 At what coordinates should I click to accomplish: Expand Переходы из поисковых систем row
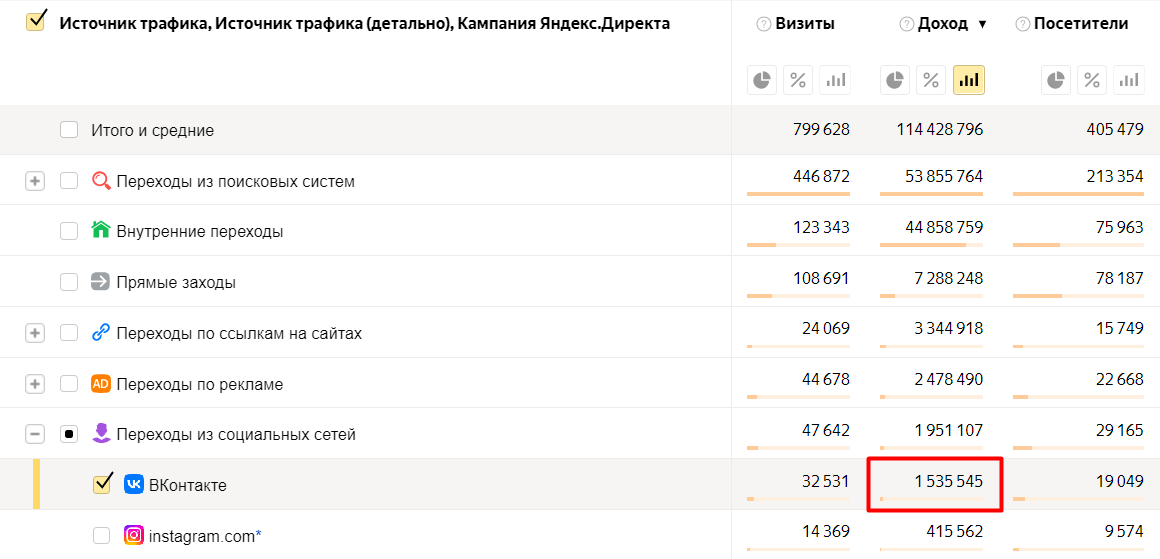35,181
